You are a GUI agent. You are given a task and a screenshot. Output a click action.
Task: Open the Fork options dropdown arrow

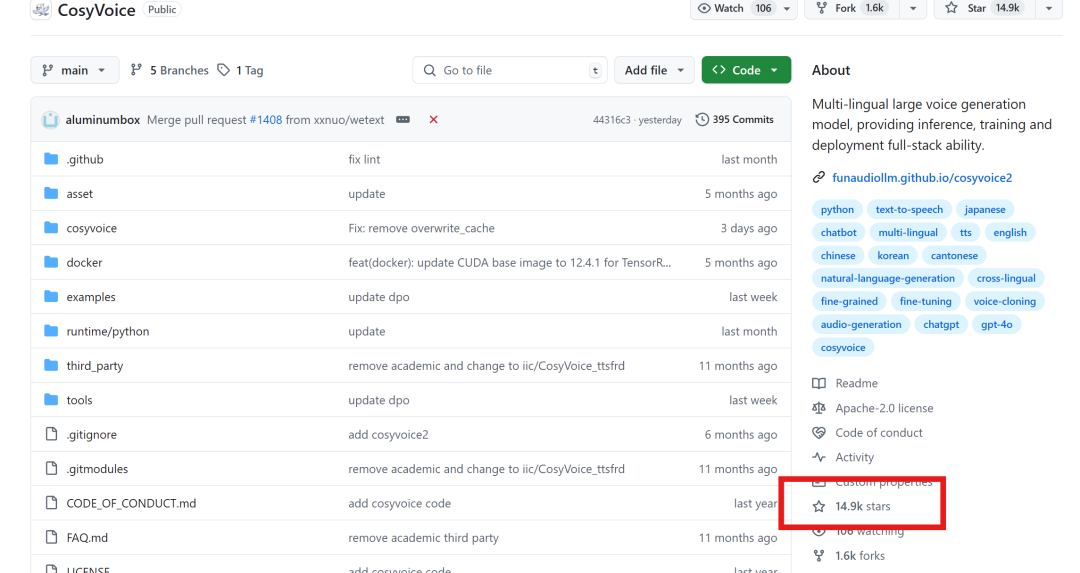[913, 8]
